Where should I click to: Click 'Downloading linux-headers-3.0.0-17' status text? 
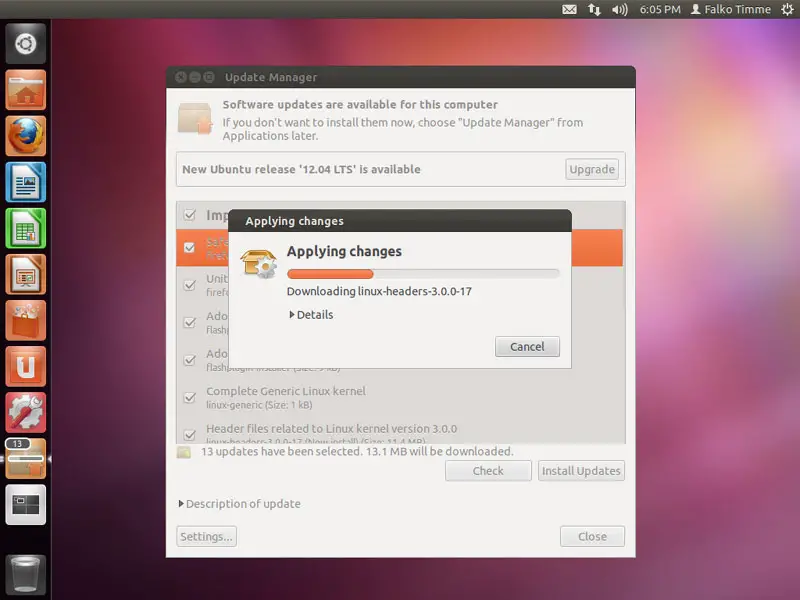pos(379,291)
